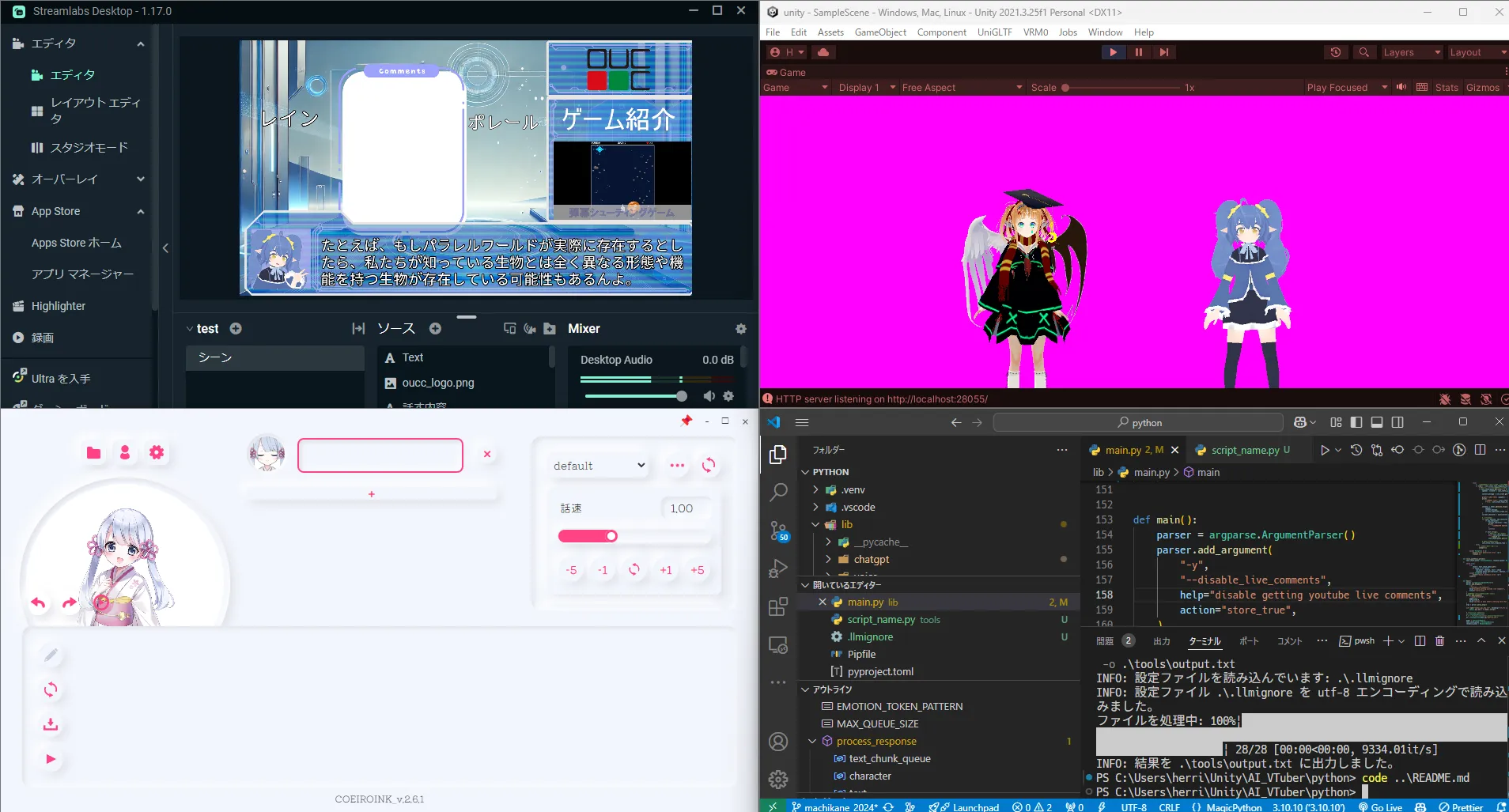Switch to 出力 panel tab in VS Code
1509x812 pixels.
pyautogui.click(x=1161, y=641)
